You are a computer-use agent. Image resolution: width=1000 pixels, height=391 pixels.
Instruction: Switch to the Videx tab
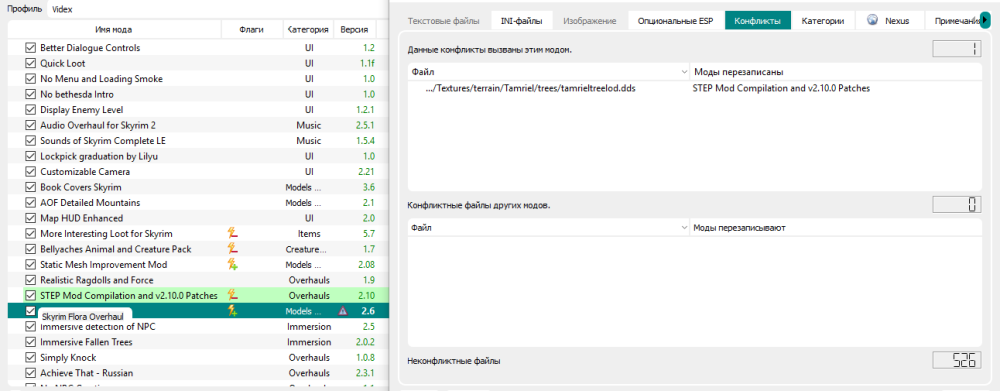click(62, 9)
